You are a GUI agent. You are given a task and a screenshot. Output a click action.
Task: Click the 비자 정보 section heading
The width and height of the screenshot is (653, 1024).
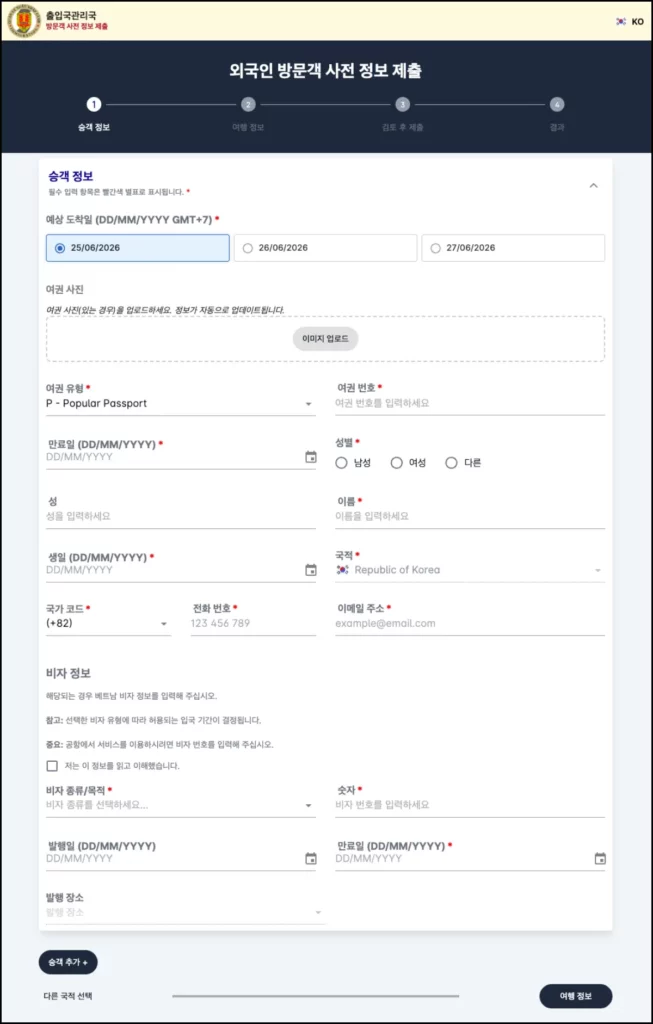click(69, 673)
